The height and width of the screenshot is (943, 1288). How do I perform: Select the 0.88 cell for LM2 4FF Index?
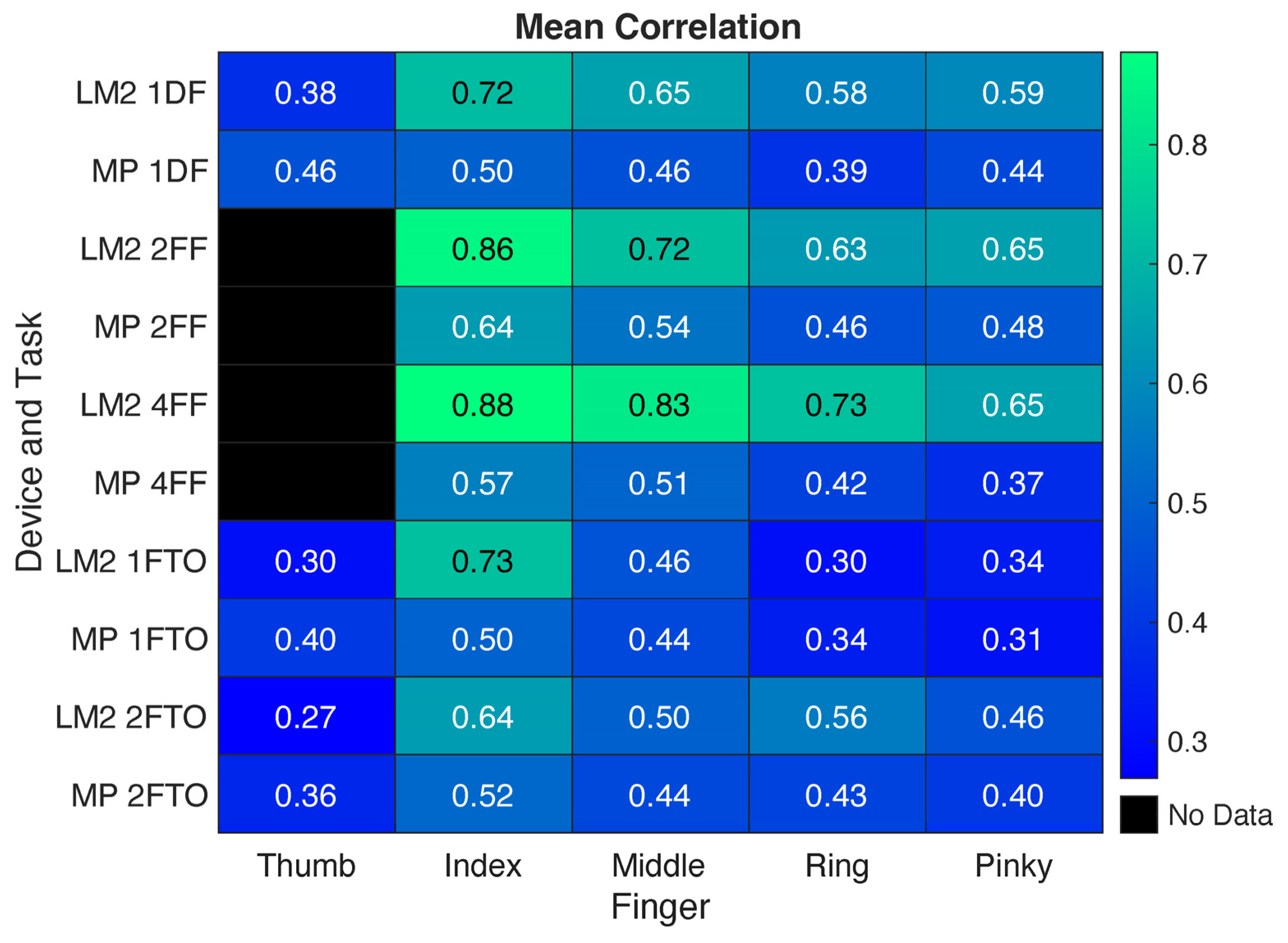tap(483, 404)
